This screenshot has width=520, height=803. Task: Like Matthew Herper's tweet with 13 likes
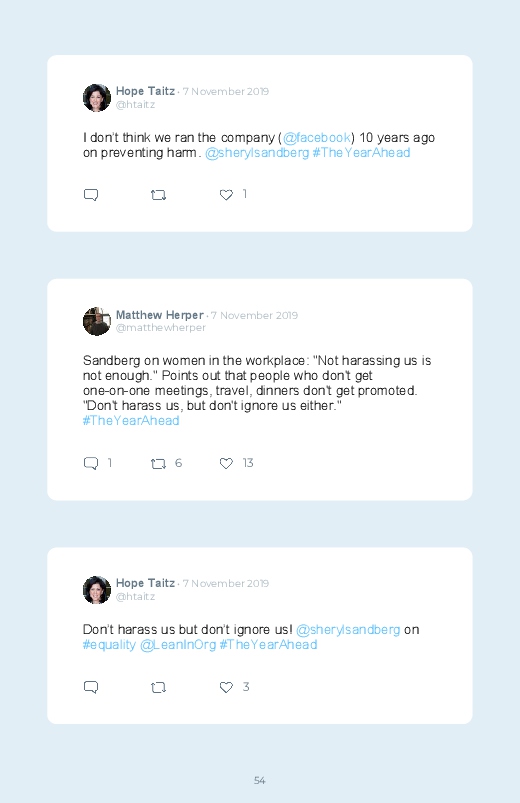226,463
